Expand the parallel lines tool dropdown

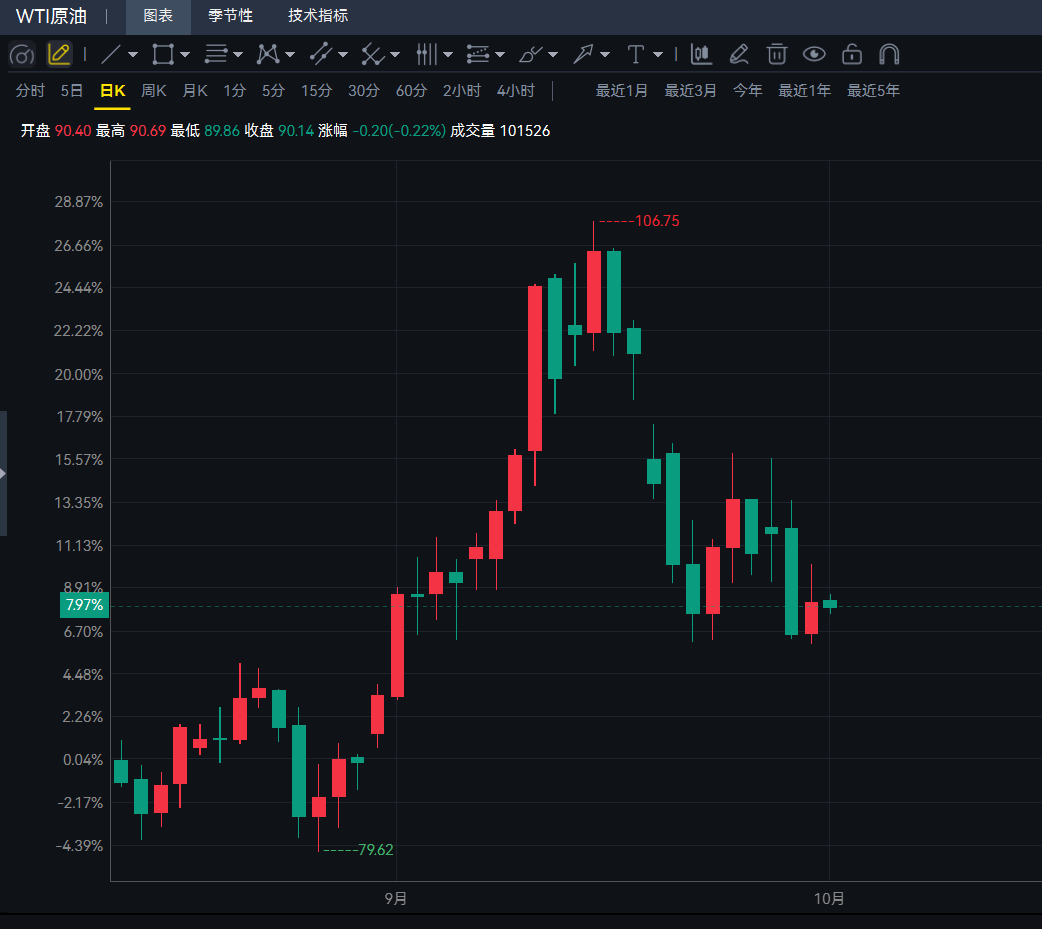pos(238,55)
